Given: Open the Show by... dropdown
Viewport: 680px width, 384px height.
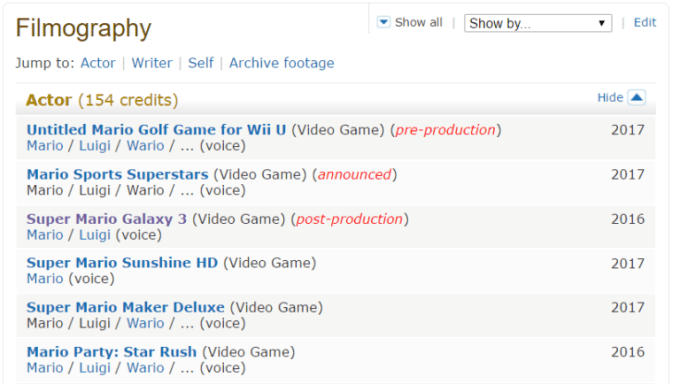Looking at the screenshot, I should tap(538, 23).
